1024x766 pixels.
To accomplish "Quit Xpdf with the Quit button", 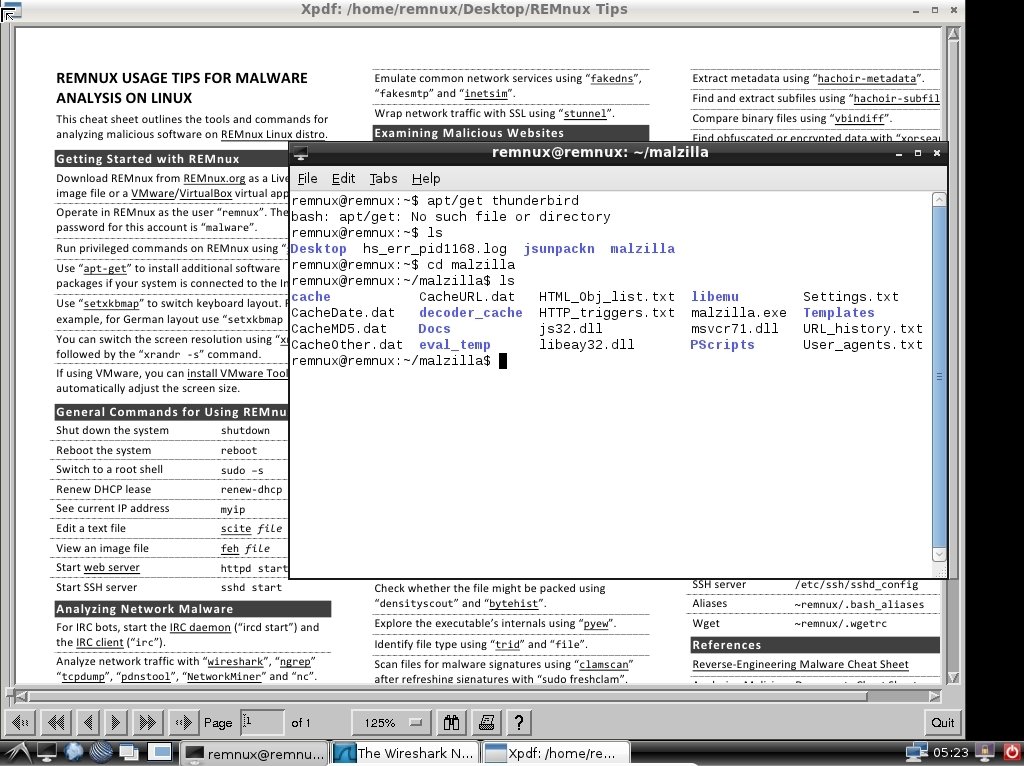I will [x=942, y=722].
